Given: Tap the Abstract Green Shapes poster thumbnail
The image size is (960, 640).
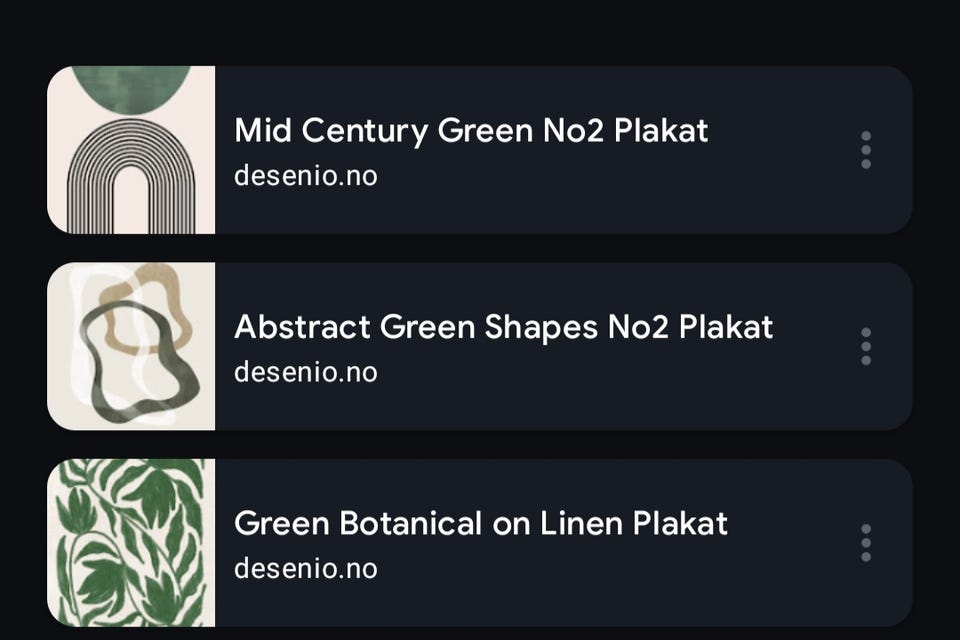Looking at the screenshot, I should tap(131, 346).
